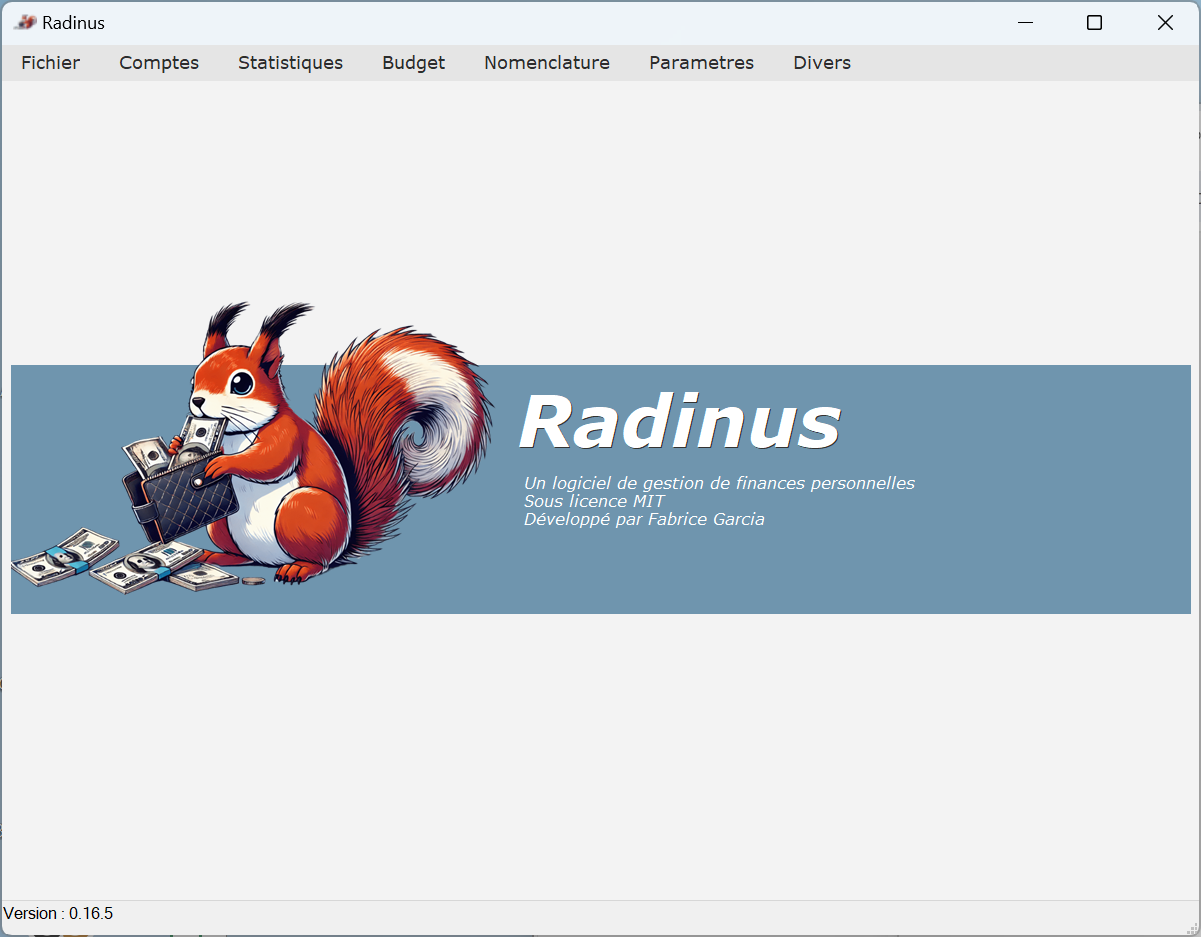Expand the Statistiques menu
Image resolution: width=1201 pixels, height=937 pixels.
(x=290, y=62)
